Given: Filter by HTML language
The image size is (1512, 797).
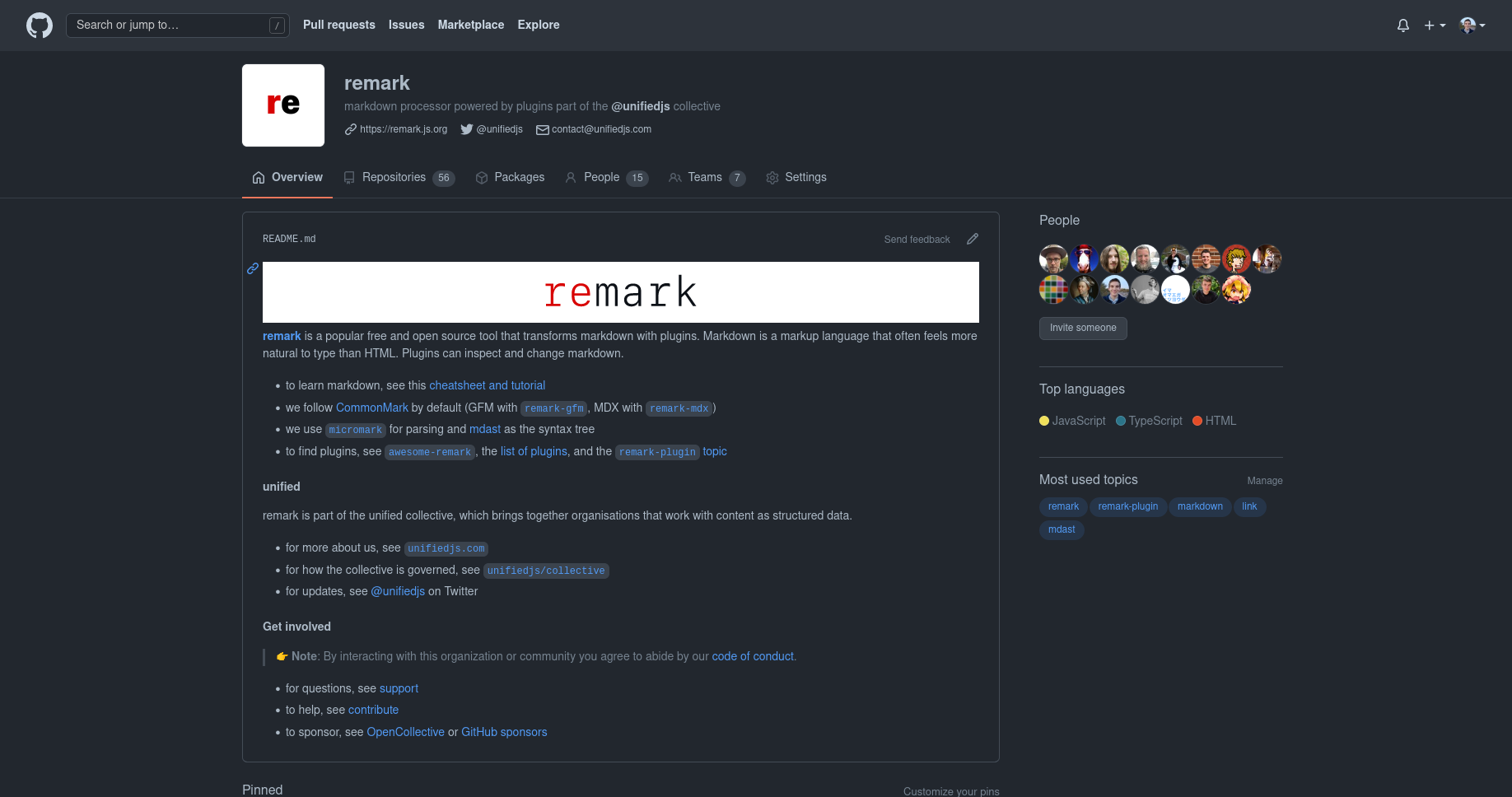Looking at the screenshot, I should (1214, 421).
